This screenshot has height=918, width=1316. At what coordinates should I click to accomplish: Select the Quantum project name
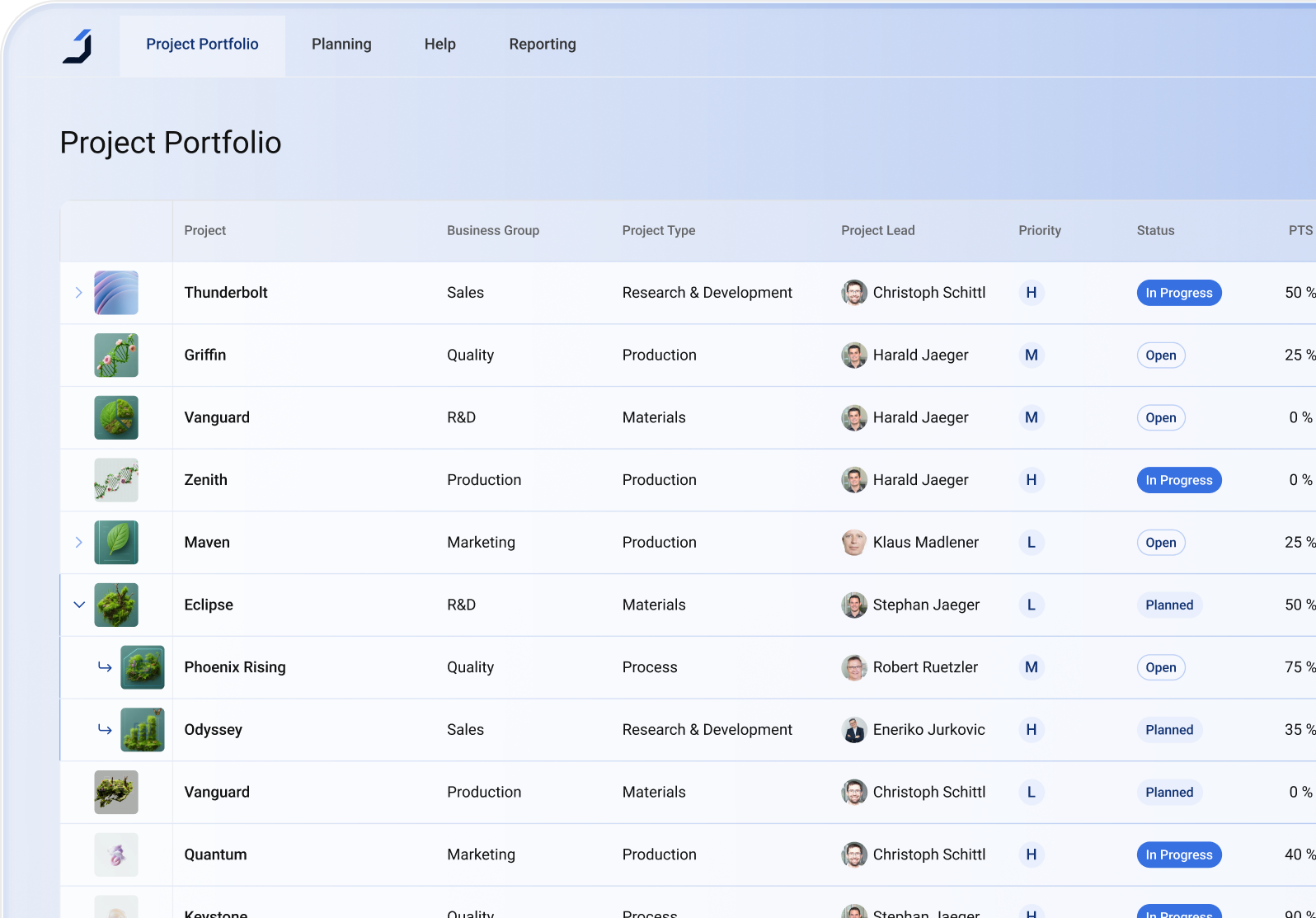[x=215, y=854]
